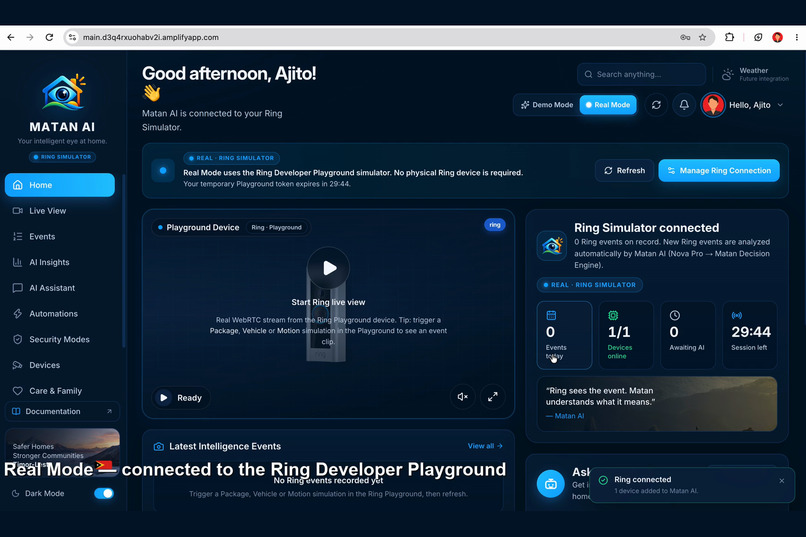The image size is (806, 537).
Task: Click the Awaiting AI stat card
Action: 688,335
